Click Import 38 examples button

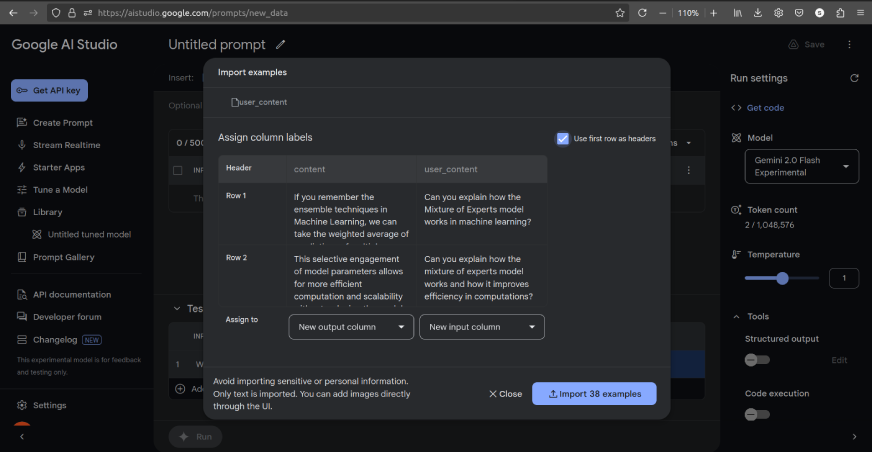[x=594, y=394]
